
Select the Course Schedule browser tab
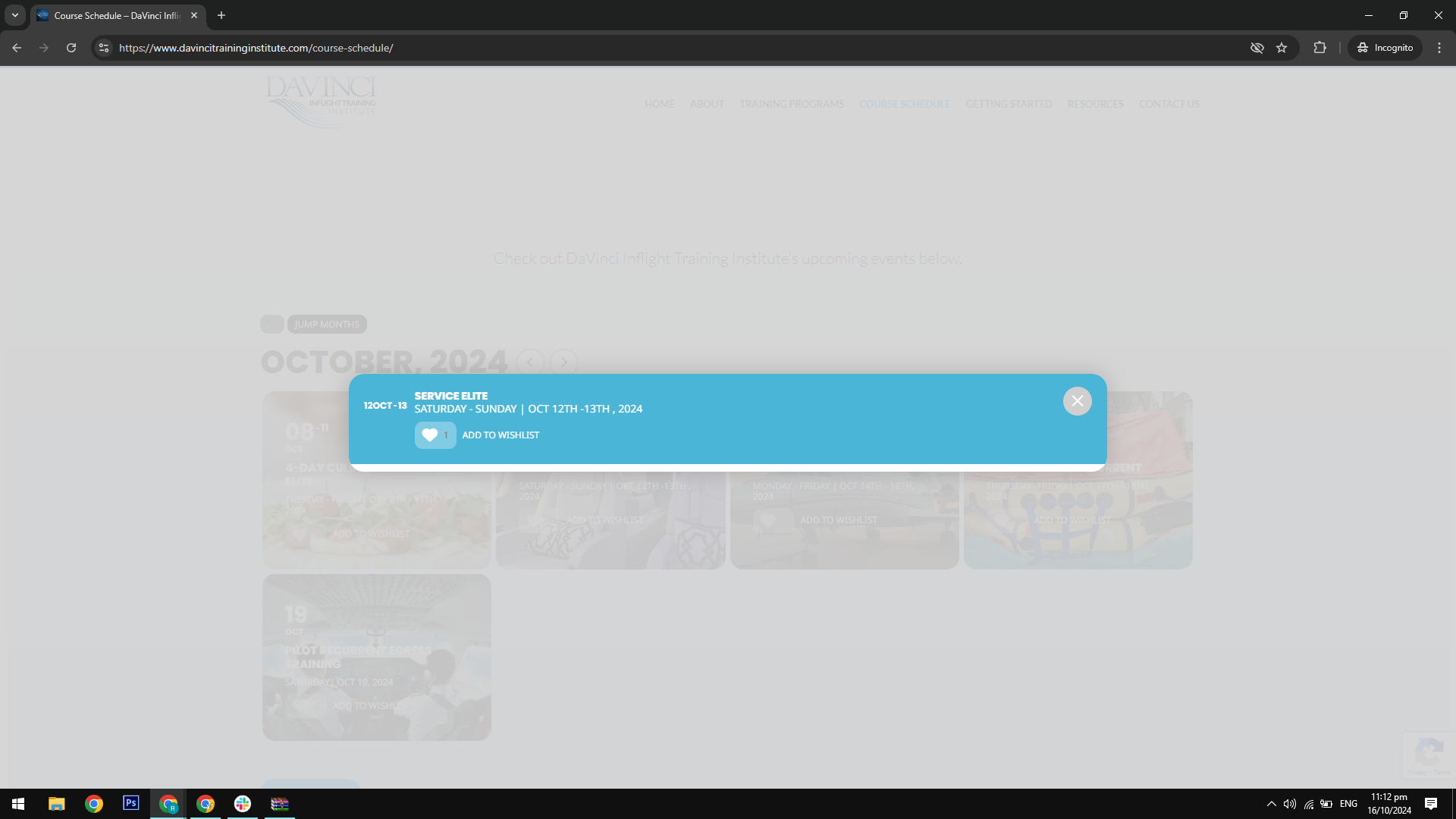[x=118, y=15]
